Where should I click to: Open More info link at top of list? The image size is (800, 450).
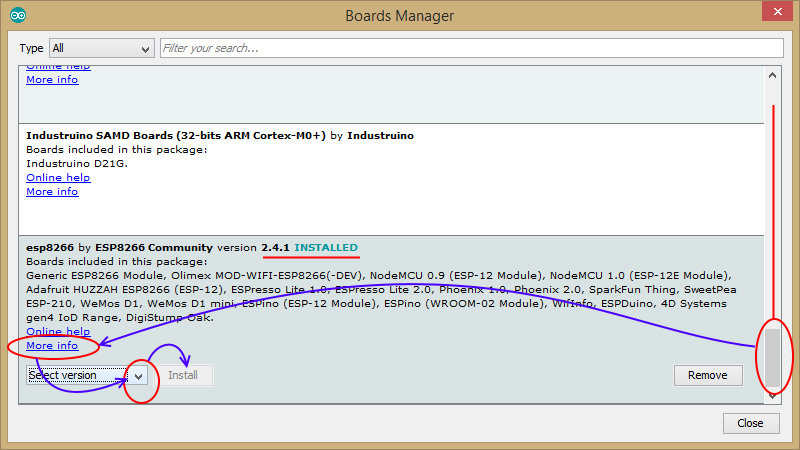tap(52, 80)
